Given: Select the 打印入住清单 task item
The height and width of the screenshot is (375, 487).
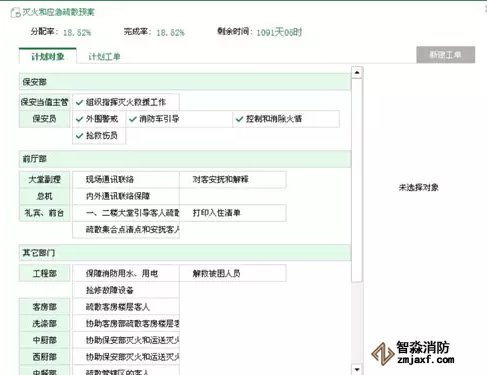Looking at the screenshot, I should [233, 213].
